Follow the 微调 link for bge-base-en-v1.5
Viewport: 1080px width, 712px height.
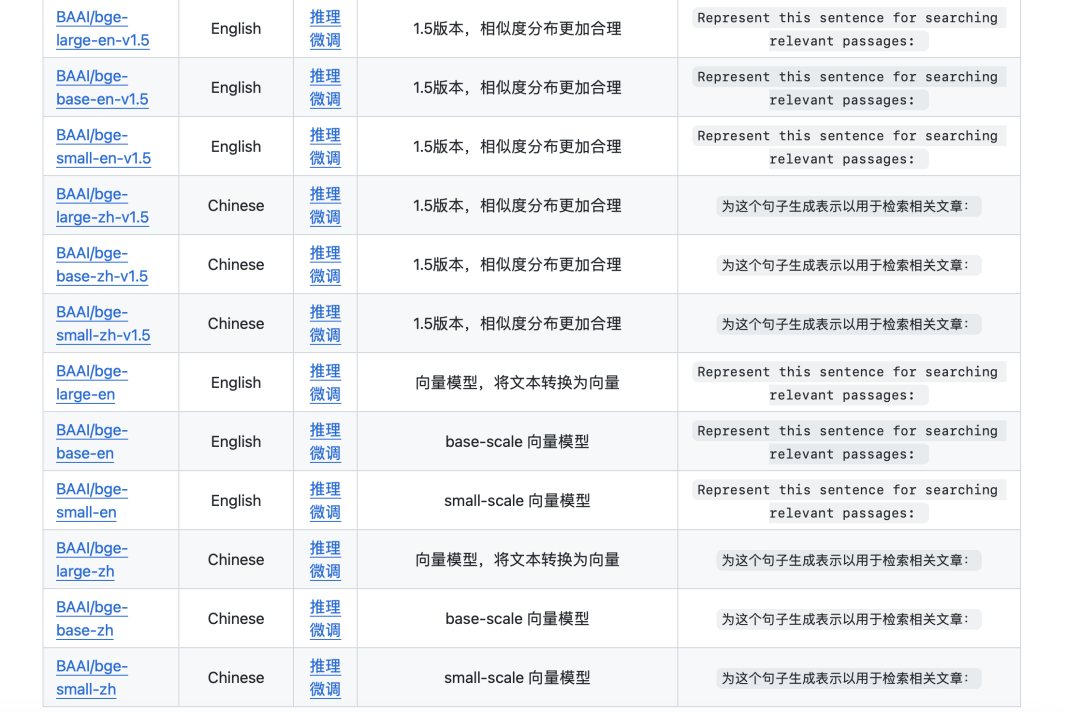click(325, 100)
